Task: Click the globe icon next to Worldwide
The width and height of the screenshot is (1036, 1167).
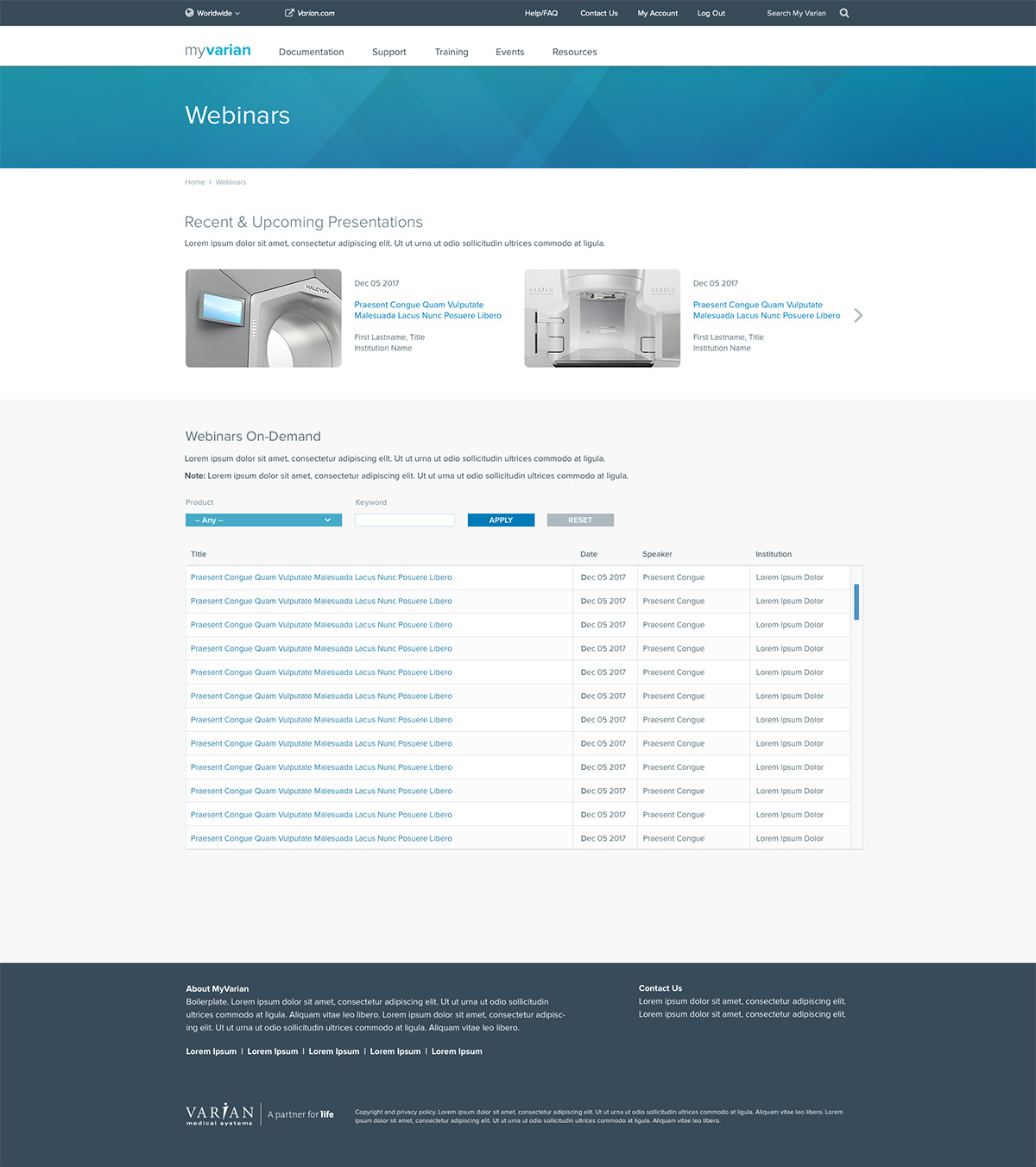Action: tap(188, 13)
